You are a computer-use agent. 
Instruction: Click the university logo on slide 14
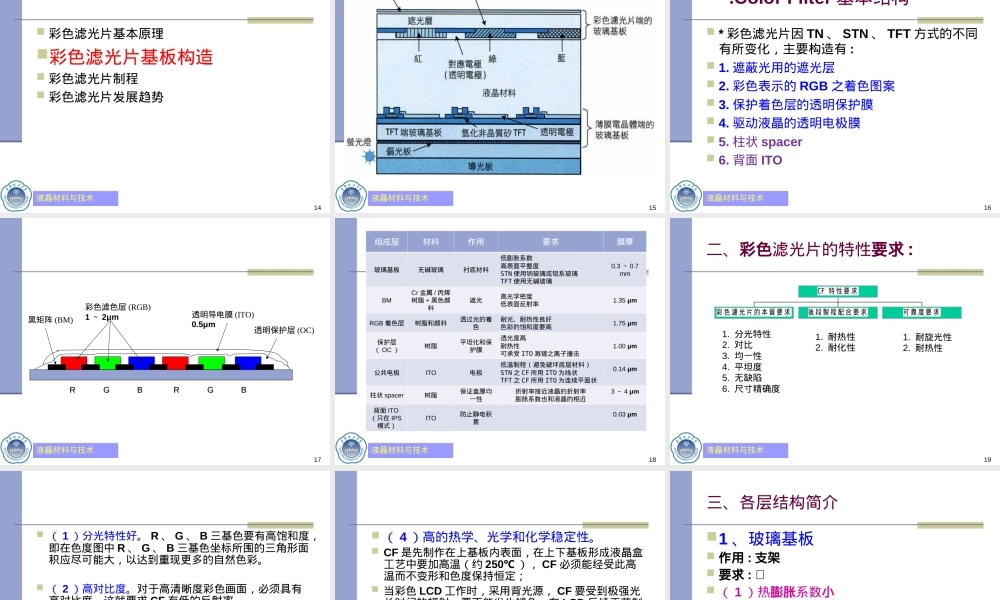click(x=16, y=196)
